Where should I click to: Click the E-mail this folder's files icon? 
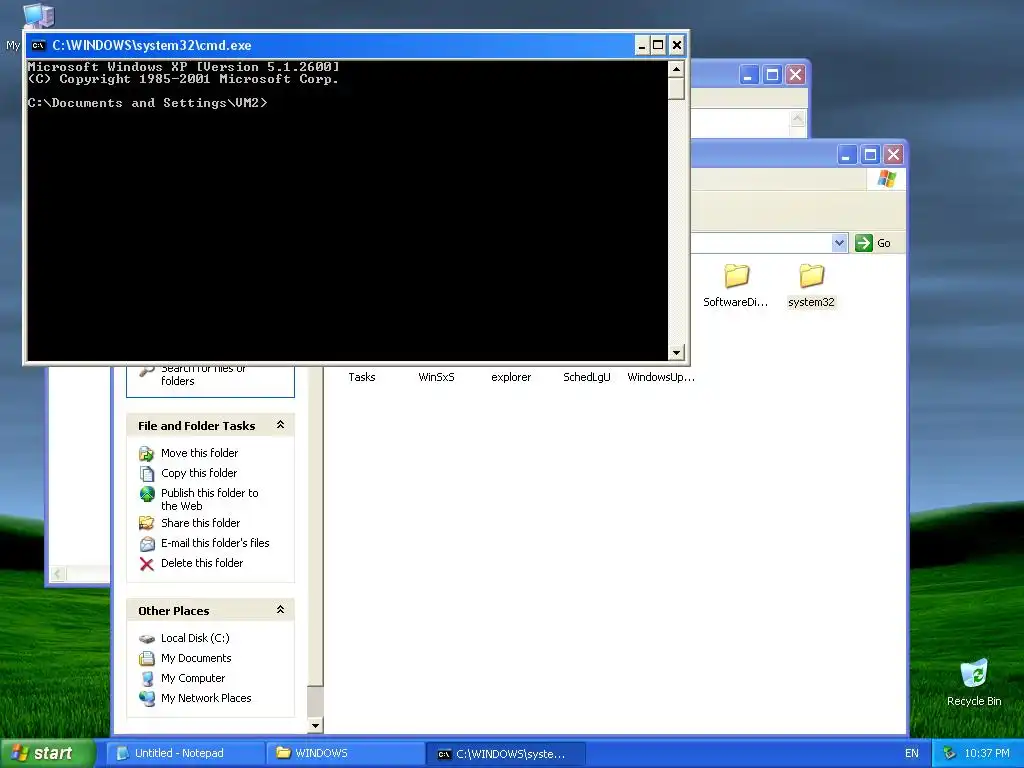coord(147,543)
